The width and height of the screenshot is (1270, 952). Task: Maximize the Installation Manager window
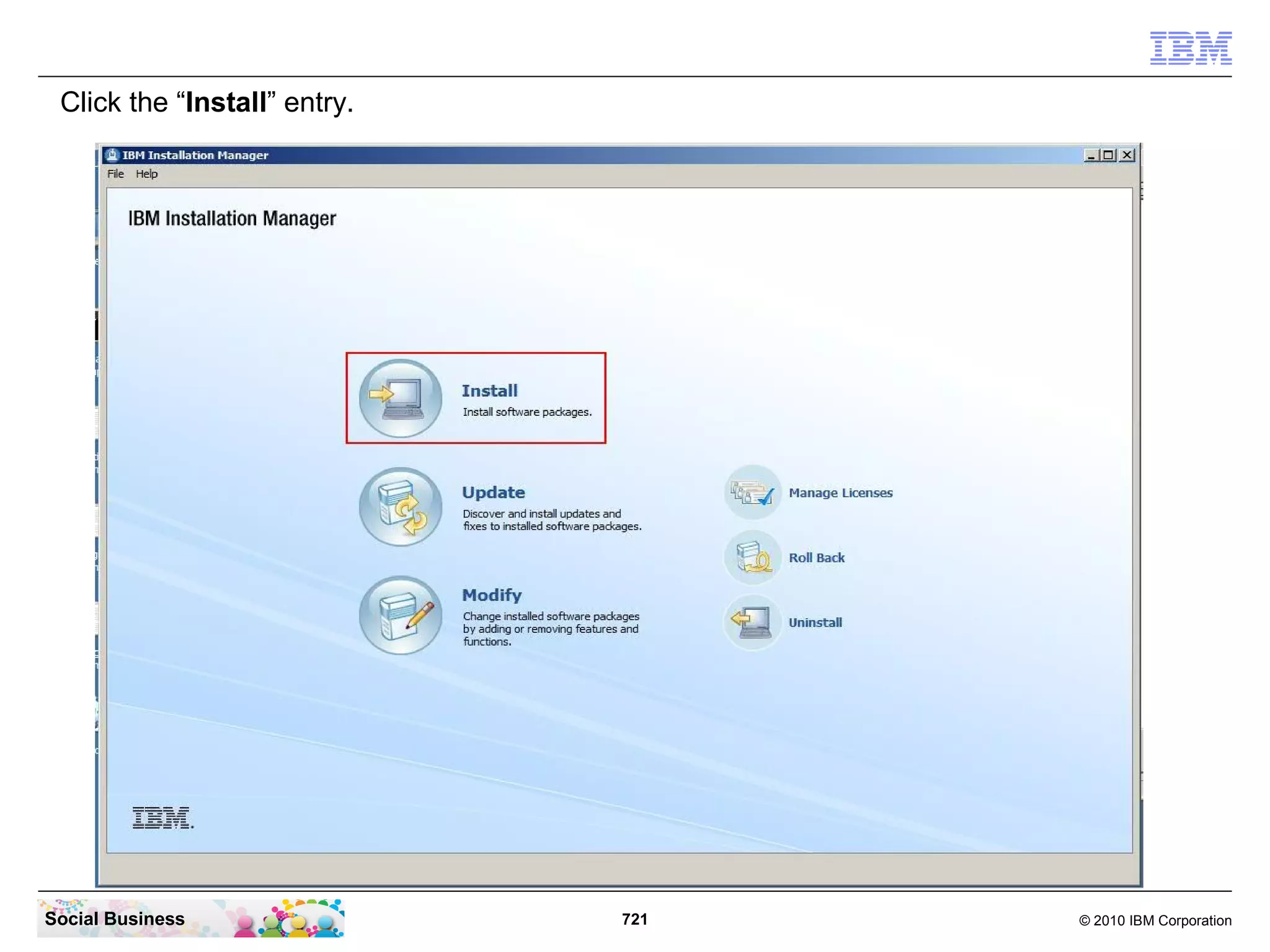pos(1109,155)
